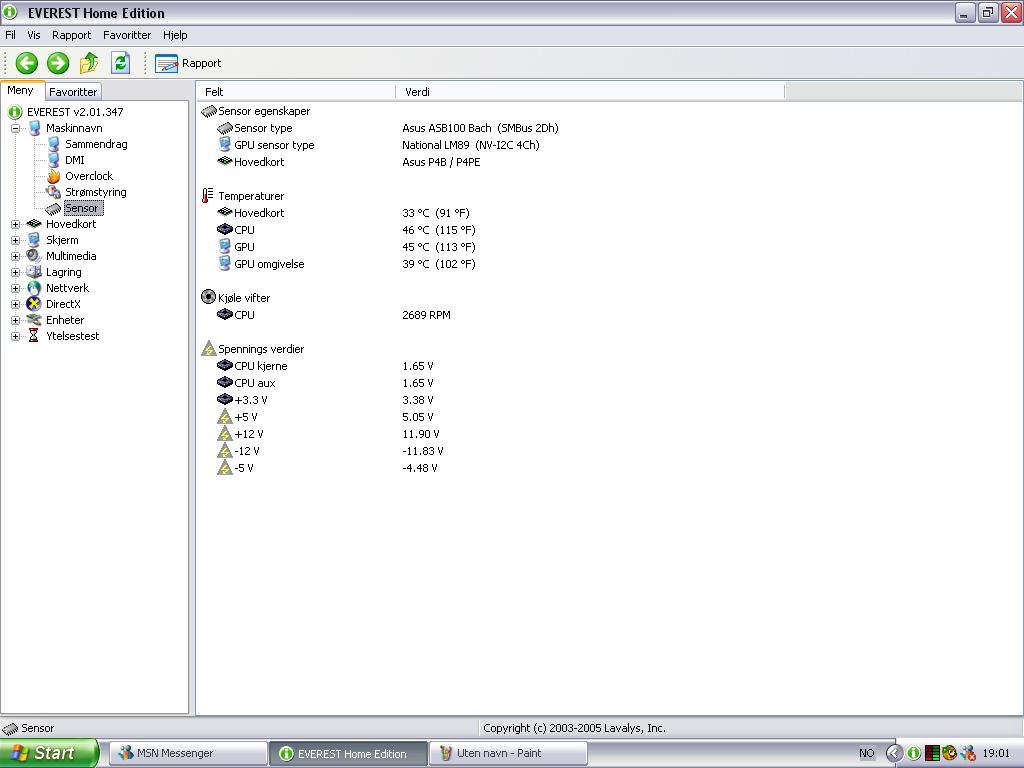Screen dimensions: 1024x768
Task: Click the Kjøle vifter fan icon
Action: pyautogui.click(x=208, y=297)
